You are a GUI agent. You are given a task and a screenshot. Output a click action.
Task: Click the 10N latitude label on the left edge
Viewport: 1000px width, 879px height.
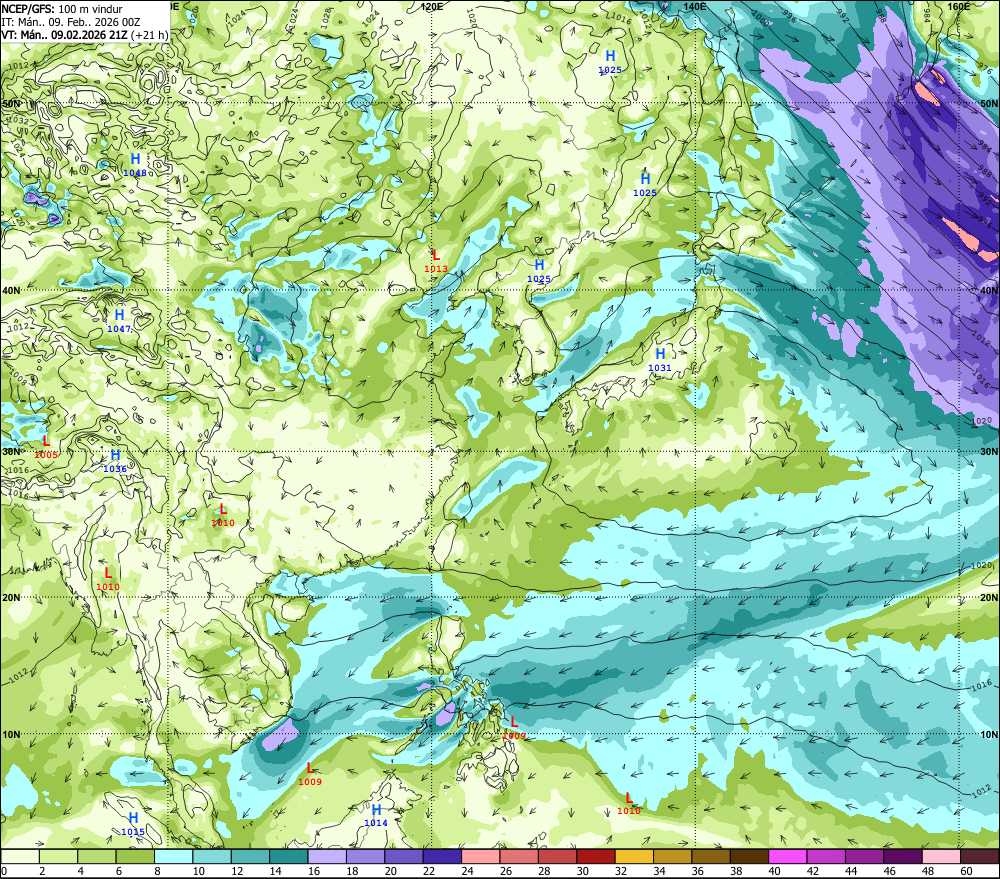11,734
